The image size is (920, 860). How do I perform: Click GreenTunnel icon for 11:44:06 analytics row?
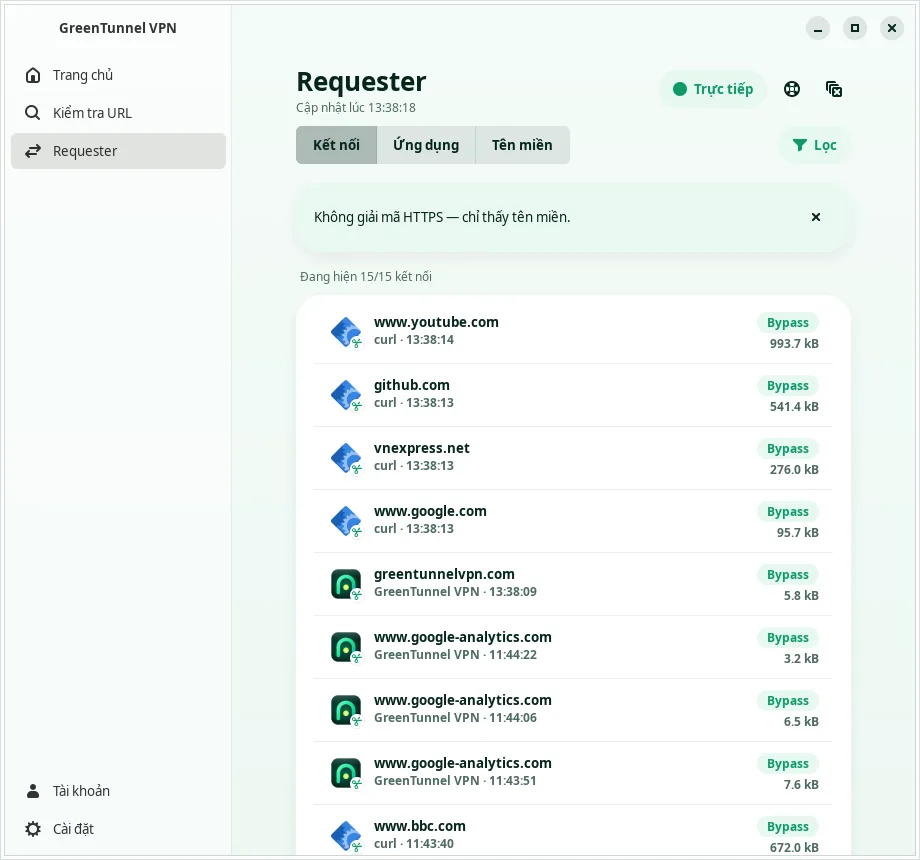pyautogui.click(x=346, y=710)
